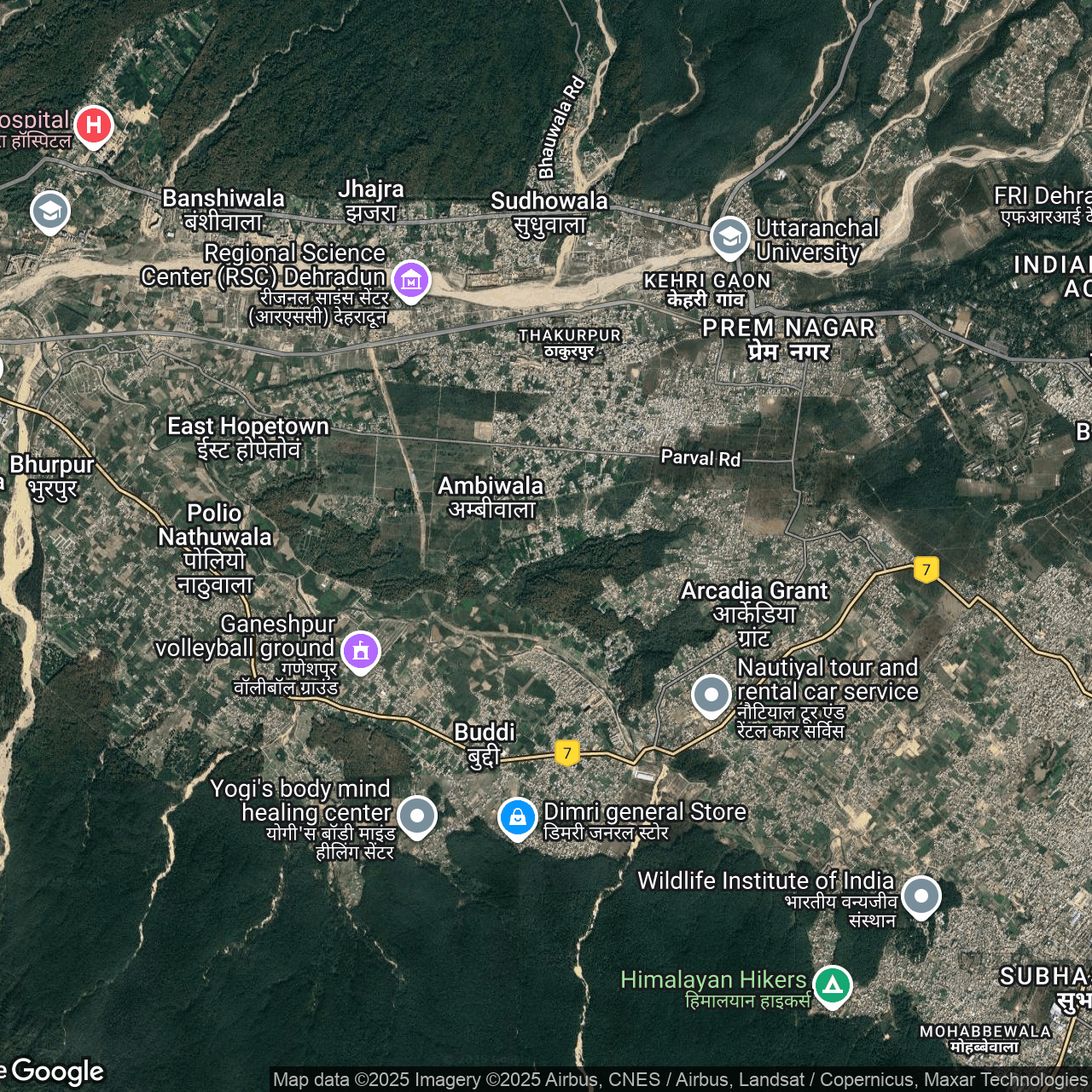Select the Dimri general Store shopping icon
The width and height of the screenshot is (1092, 1092).
pyautogui.click(x=517, y=817)
